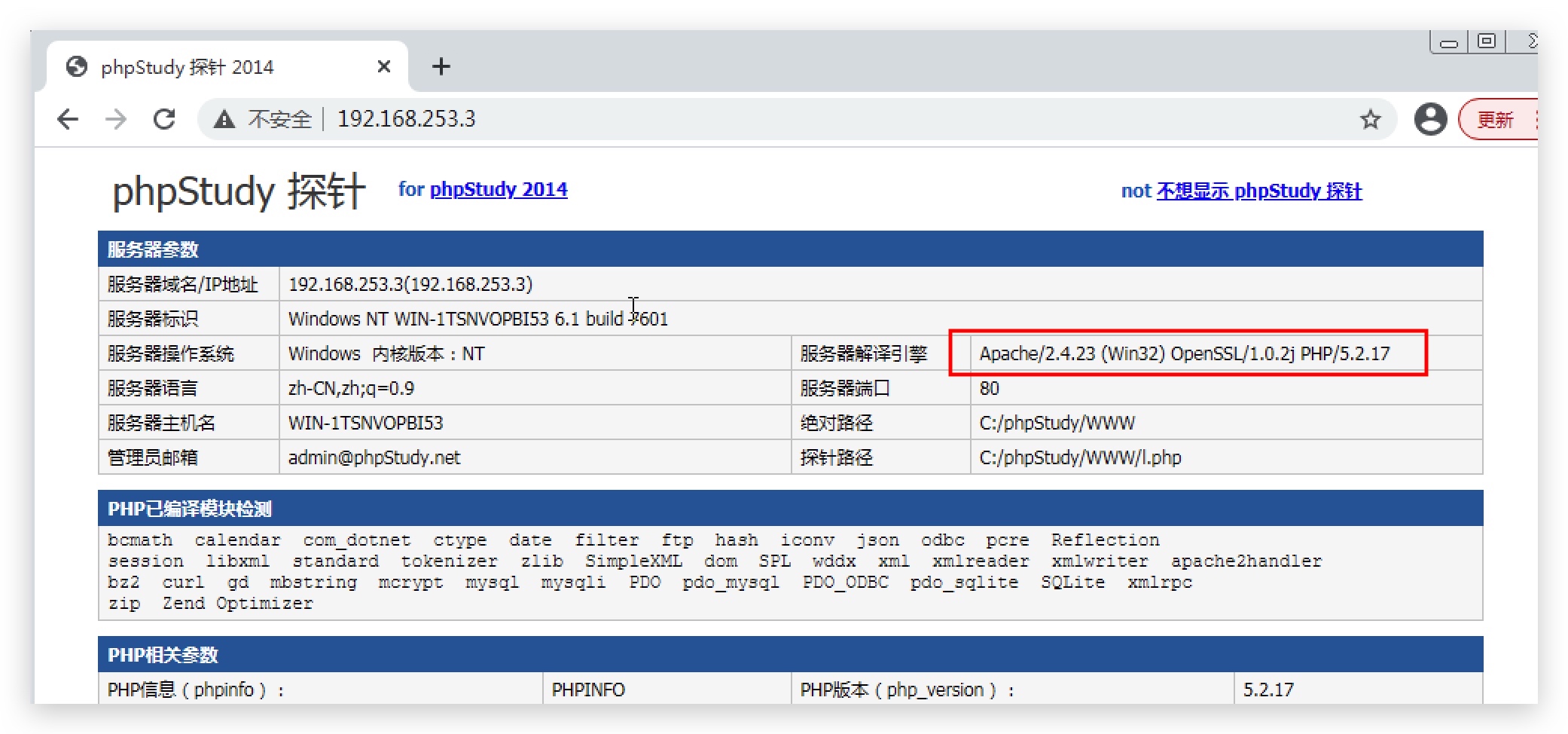Click the apache2handler module name
The image size is (1568, 734).
click(1246, 561)
